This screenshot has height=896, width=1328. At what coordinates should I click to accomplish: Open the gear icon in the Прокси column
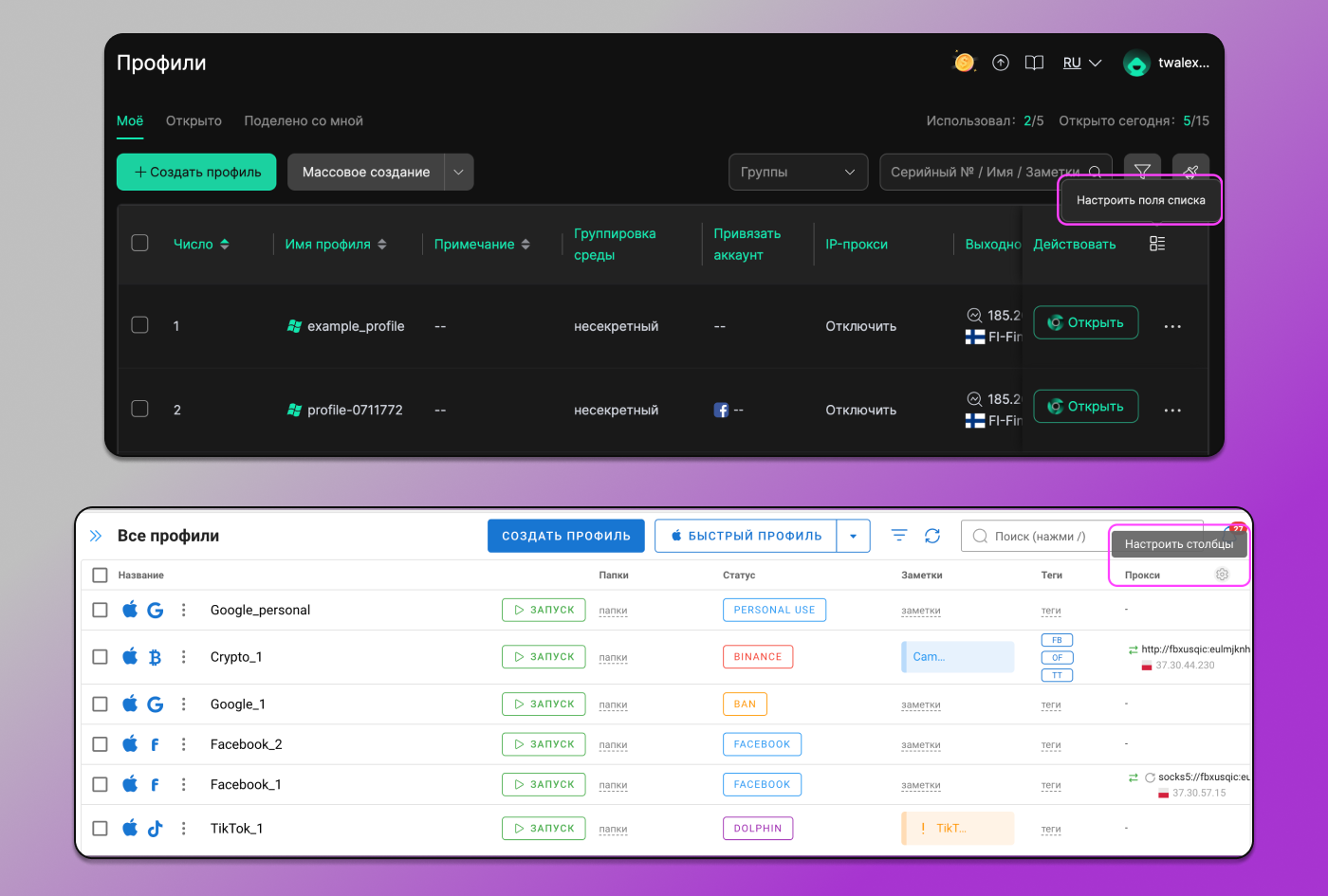1222,574
